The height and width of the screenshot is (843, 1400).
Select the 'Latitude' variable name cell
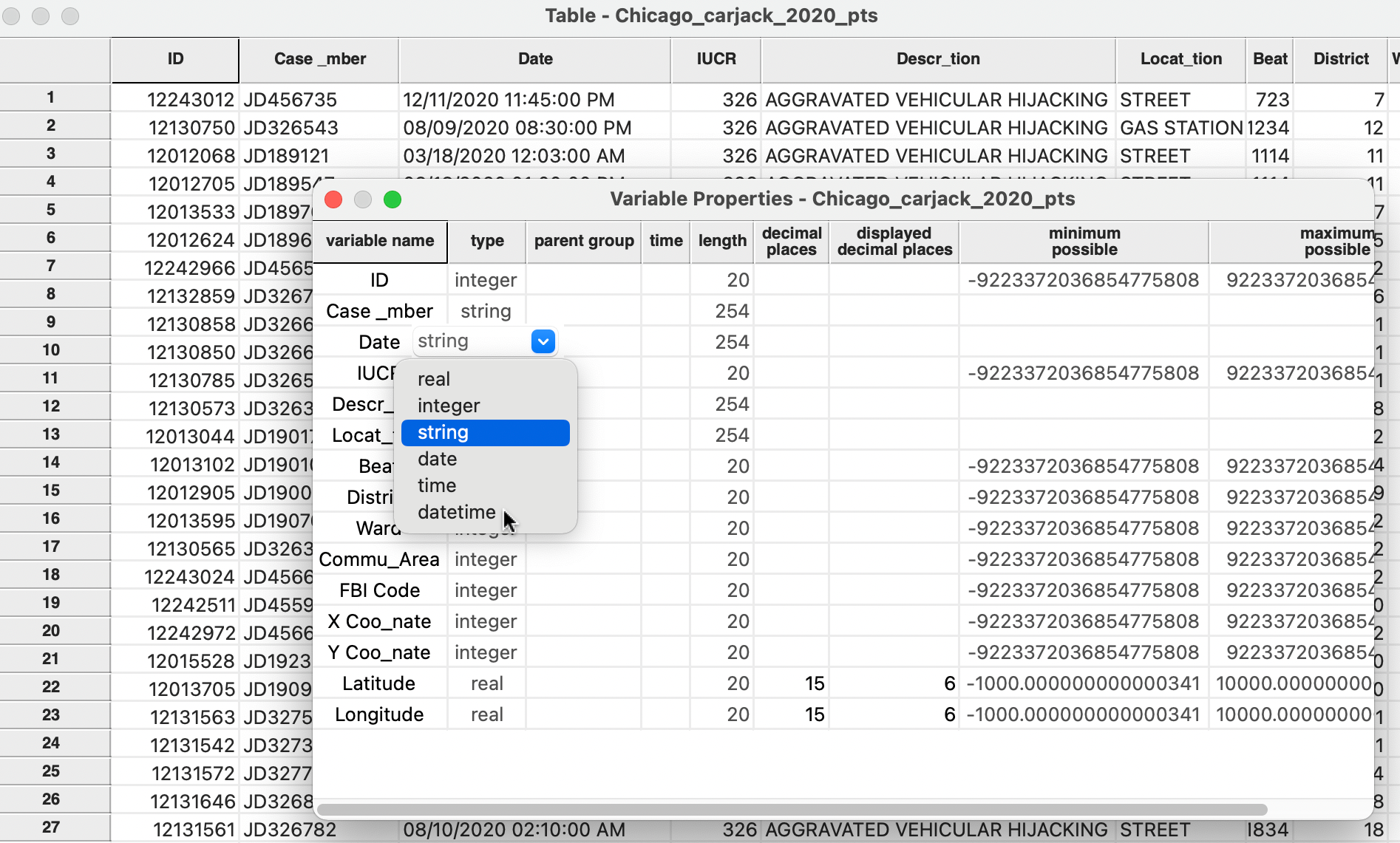click(379, 683)
